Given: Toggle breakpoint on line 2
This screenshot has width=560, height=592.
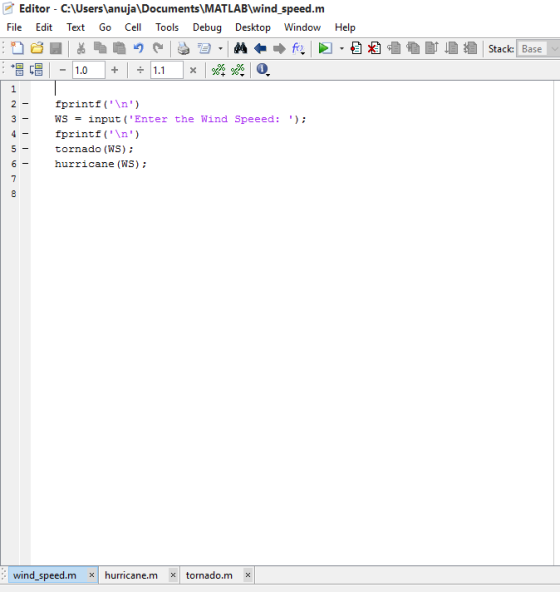Looking at the screenshot, I should [x=25, y=103].
